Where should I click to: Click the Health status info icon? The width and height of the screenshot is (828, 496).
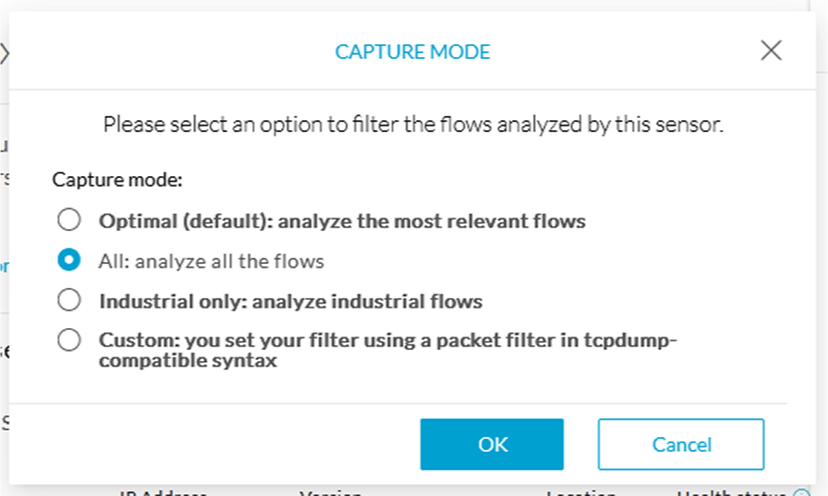pos(802,492)
